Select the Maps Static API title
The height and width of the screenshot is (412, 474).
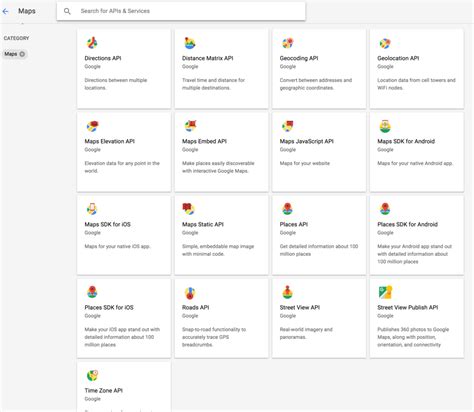(x=203, y=224)
